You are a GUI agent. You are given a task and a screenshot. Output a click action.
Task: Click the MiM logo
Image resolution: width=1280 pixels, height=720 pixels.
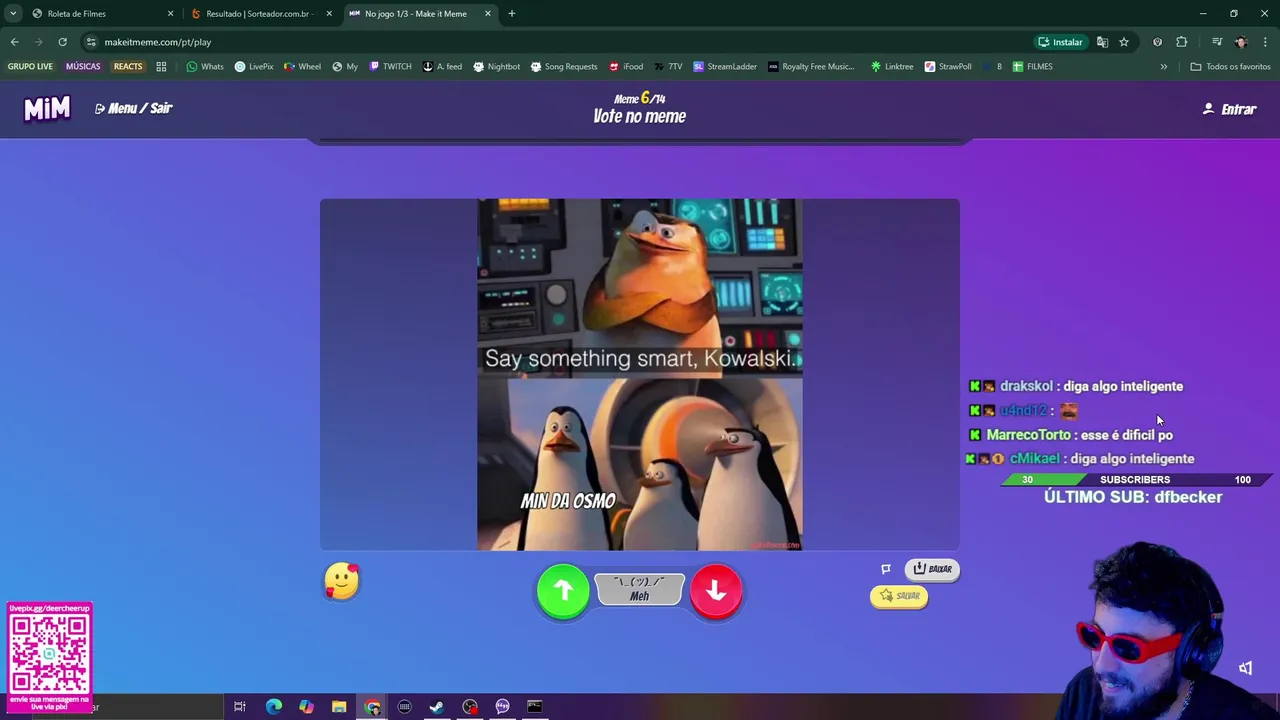pyautogui.click(x=47, y=108)
